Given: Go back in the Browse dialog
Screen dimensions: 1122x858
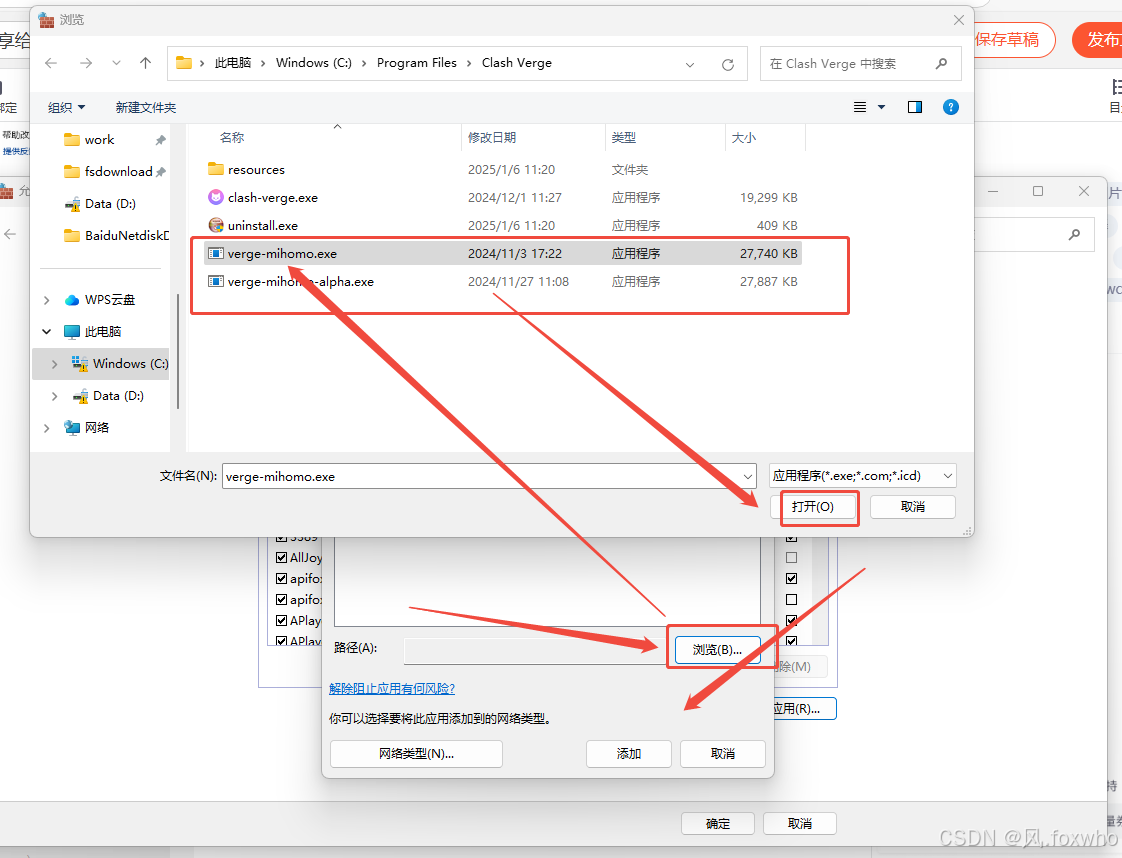Looking at the screenshot, I should point(51,63).
